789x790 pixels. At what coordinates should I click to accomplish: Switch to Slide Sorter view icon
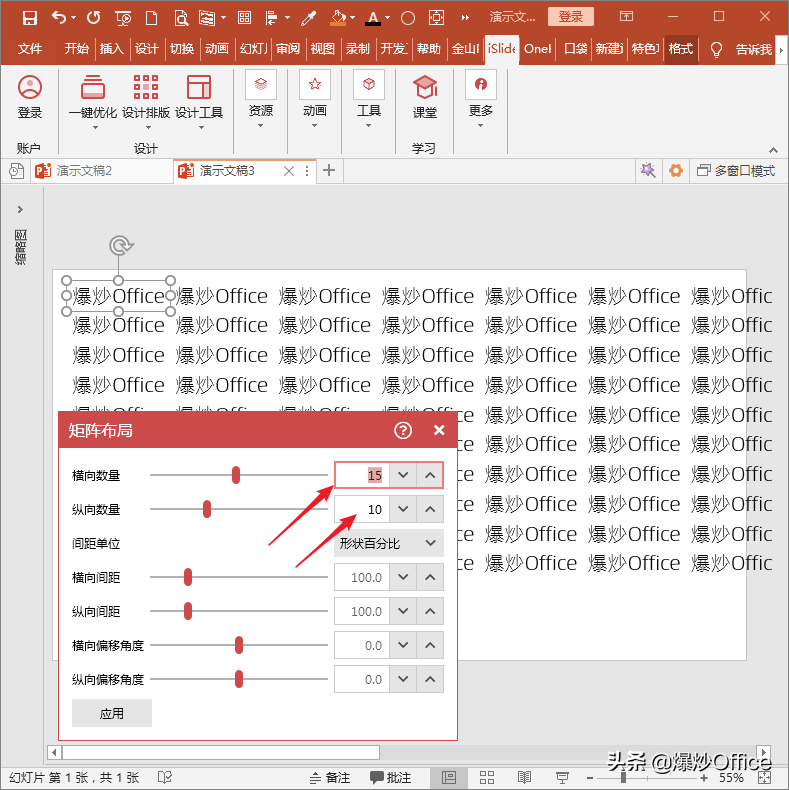point(487,777)
